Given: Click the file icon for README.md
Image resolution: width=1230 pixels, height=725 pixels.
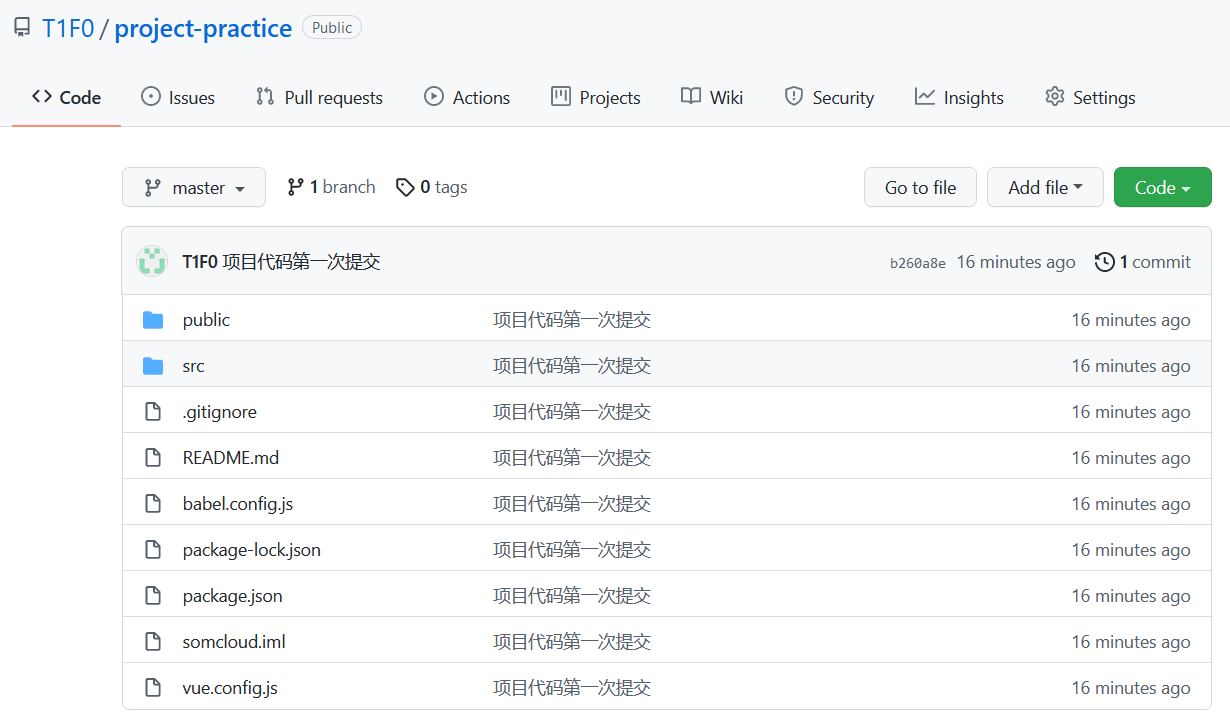Looking at the screenshot, I should click(153, 458).
